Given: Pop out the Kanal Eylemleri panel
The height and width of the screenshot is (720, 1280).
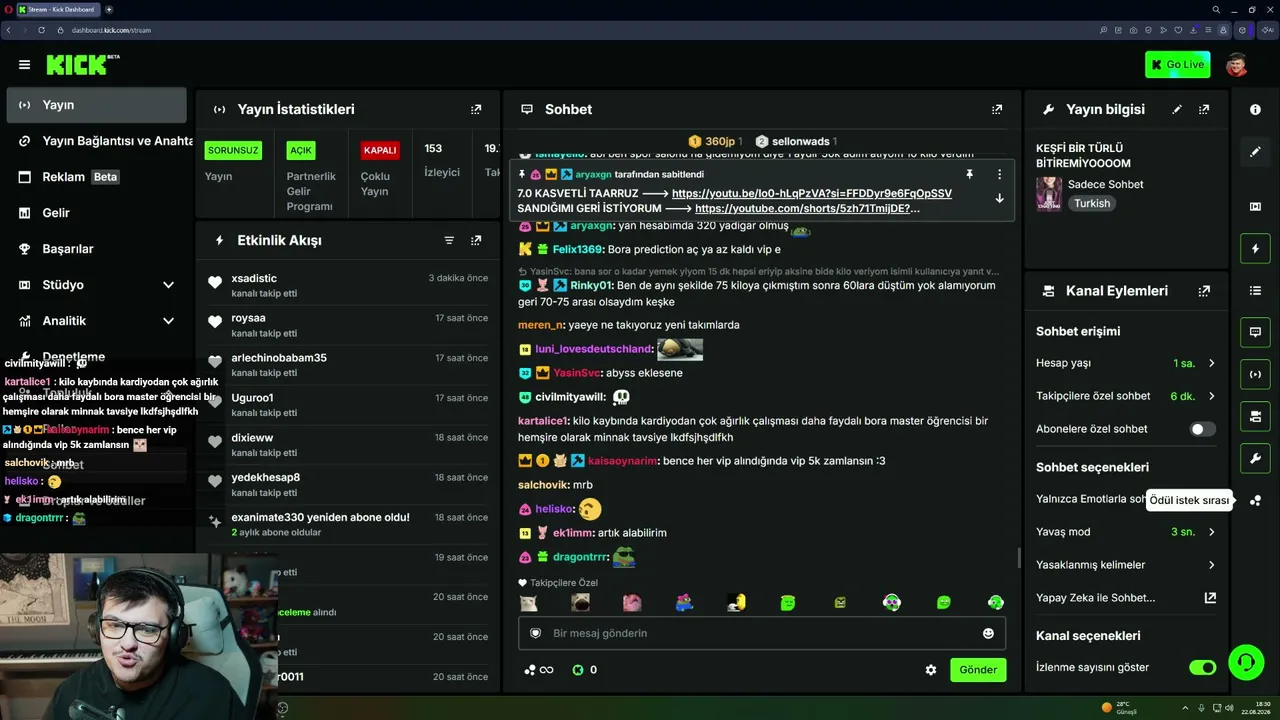Looking at the screenshot, I should (1204, 291).
